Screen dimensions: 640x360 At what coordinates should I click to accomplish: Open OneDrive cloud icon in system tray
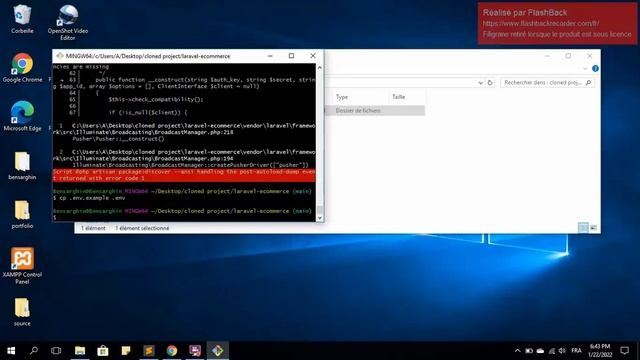click(540, 351)
